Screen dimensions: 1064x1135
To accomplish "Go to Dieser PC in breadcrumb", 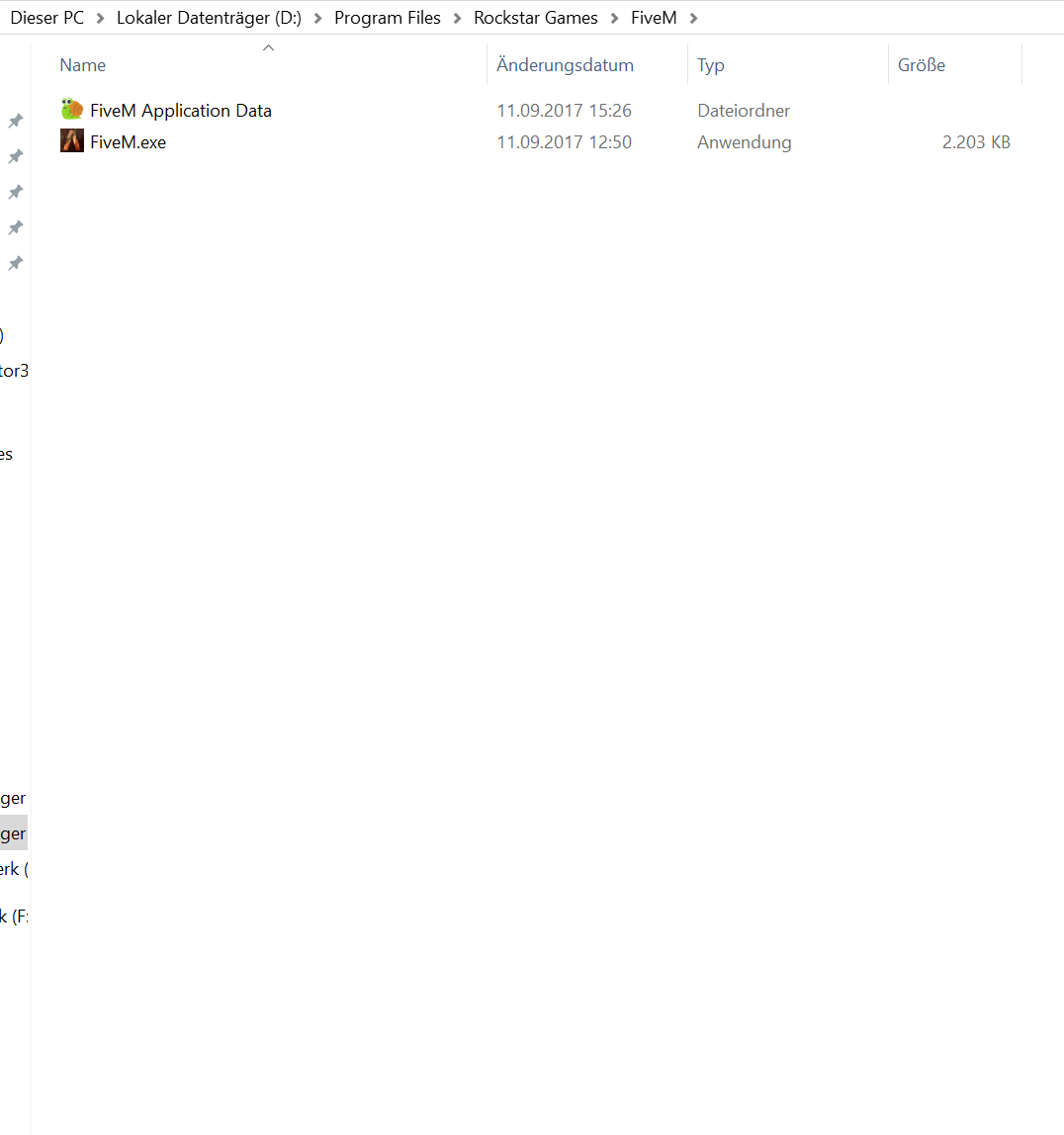I will 47,18.
